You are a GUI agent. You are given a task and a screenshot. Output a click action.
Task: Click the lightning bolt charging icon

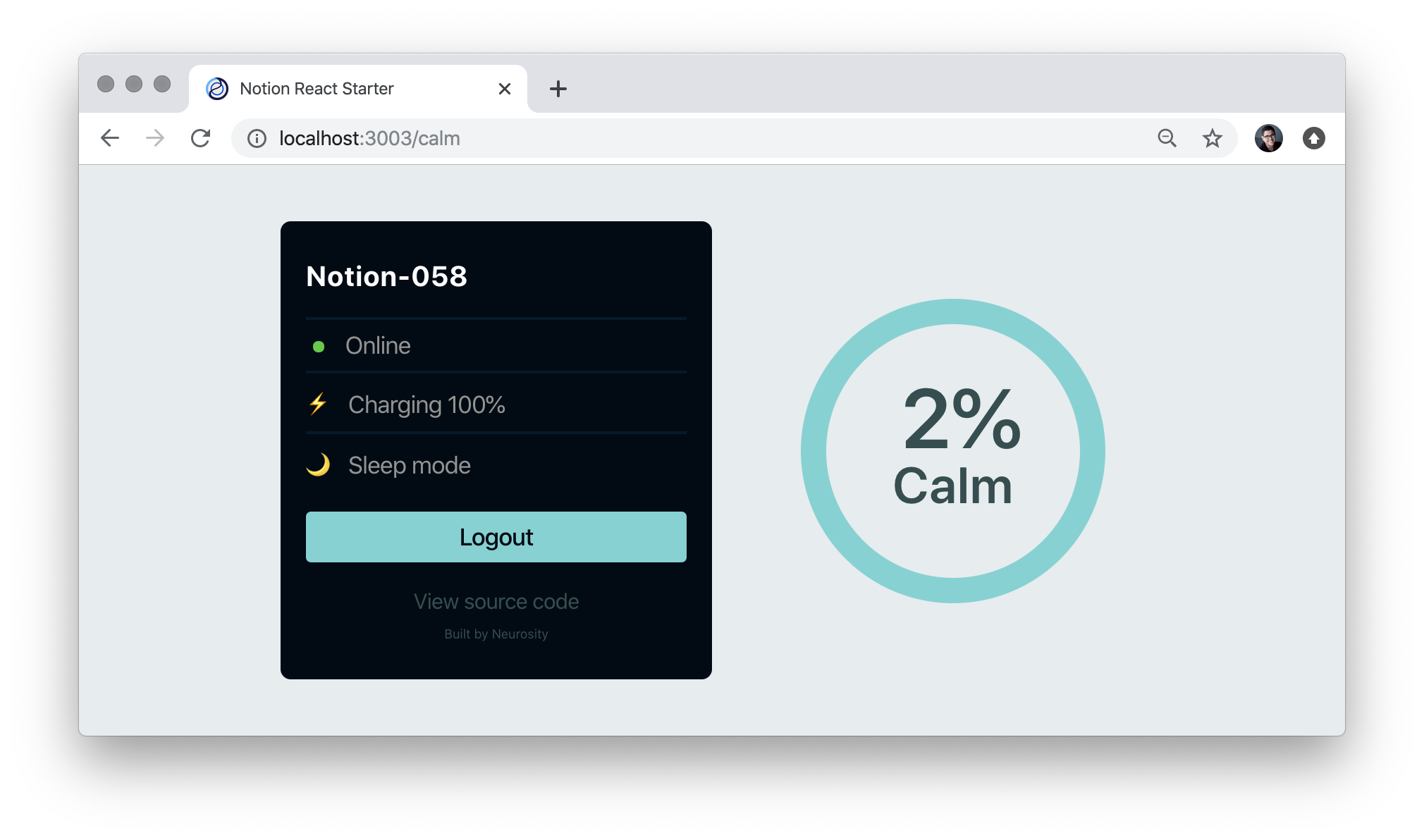319,404
